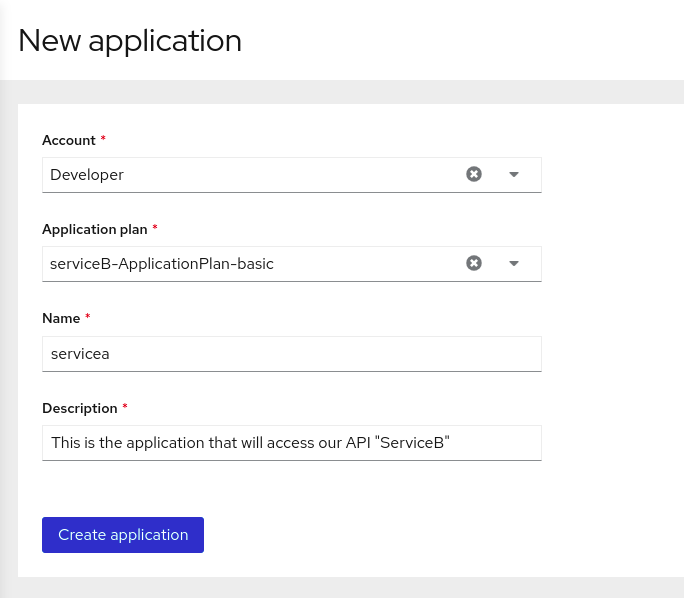
Task: Click the New application page heading
Action: click(x=130, y=41)
